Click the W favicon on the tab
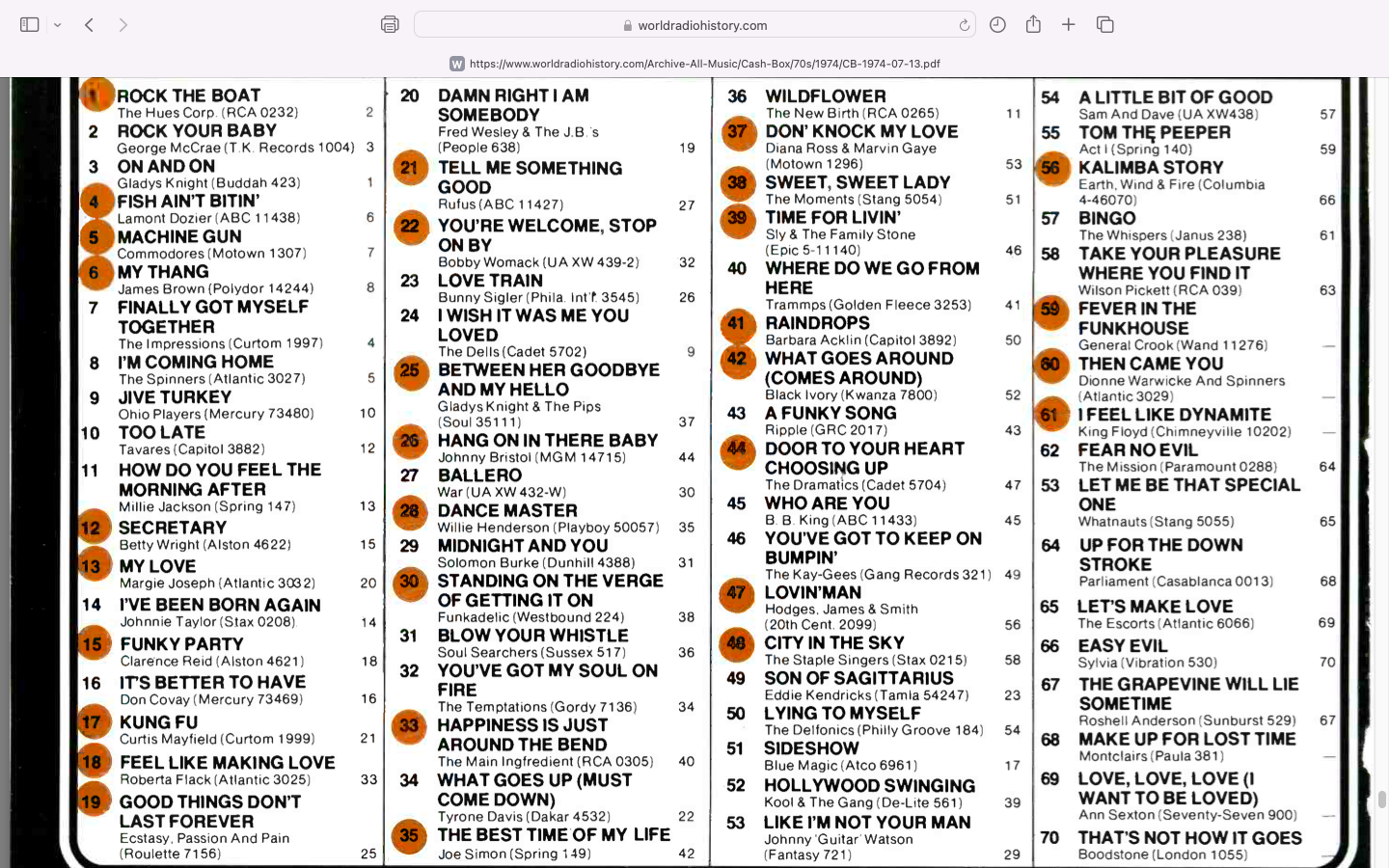Screen dimensions: 1389x868 click(x=457, y=64)
